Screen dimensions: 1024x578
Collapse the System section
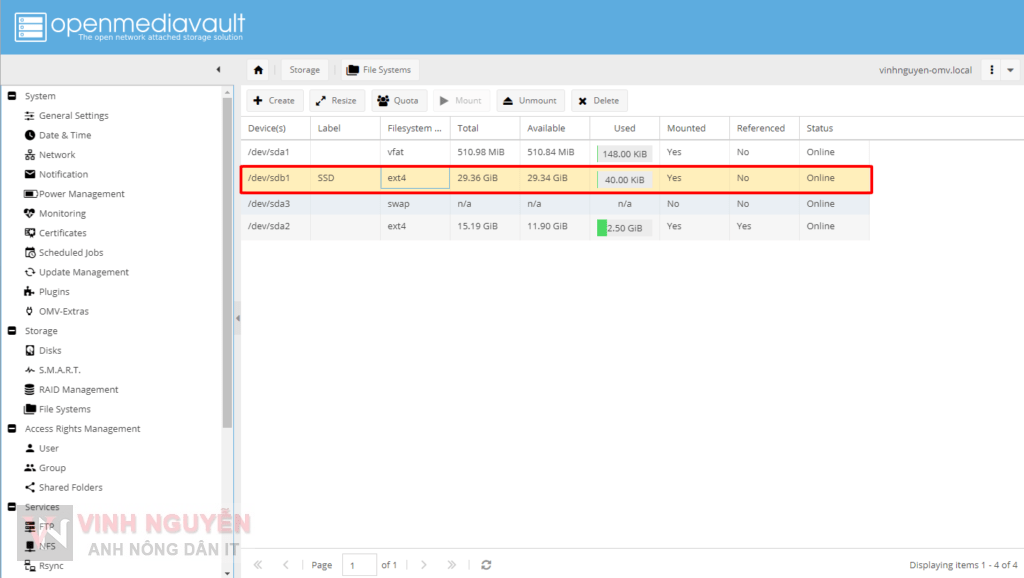[11, 95]
